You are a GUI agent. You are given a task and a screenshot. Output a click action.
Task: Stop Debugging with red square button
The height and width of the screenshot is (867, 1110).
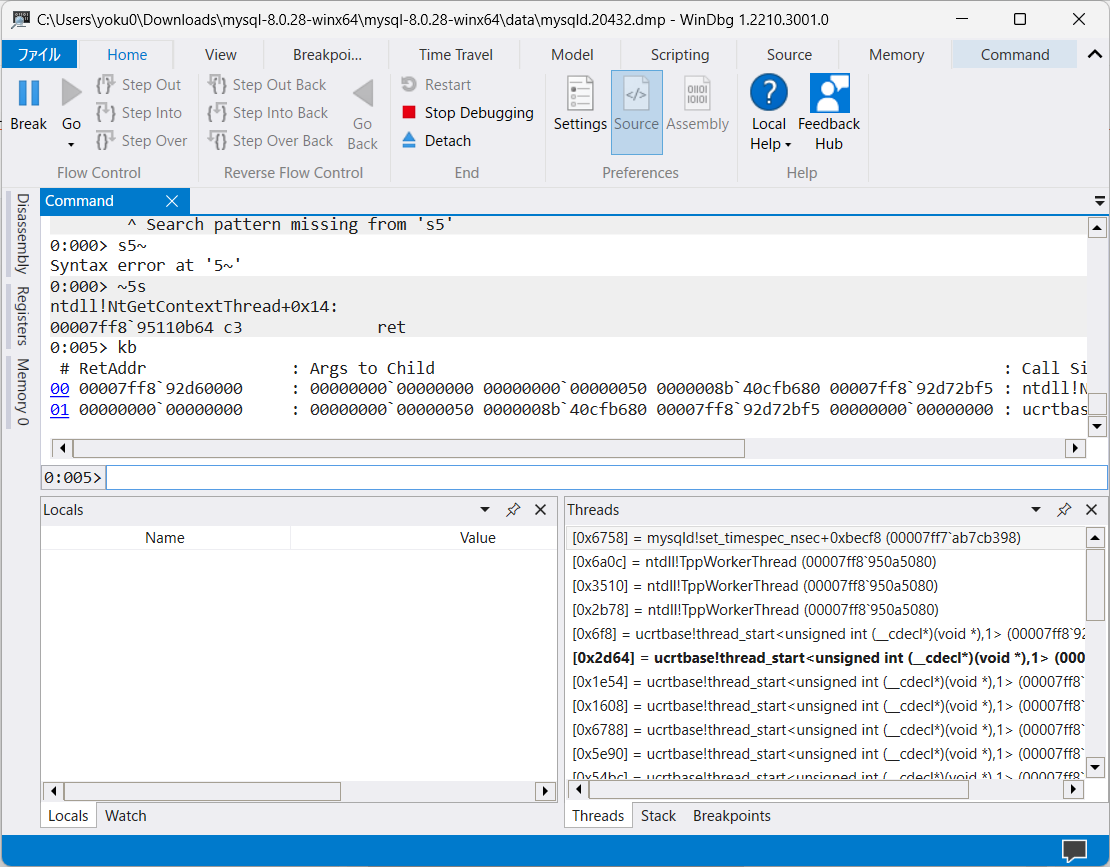tap(467, 113)
